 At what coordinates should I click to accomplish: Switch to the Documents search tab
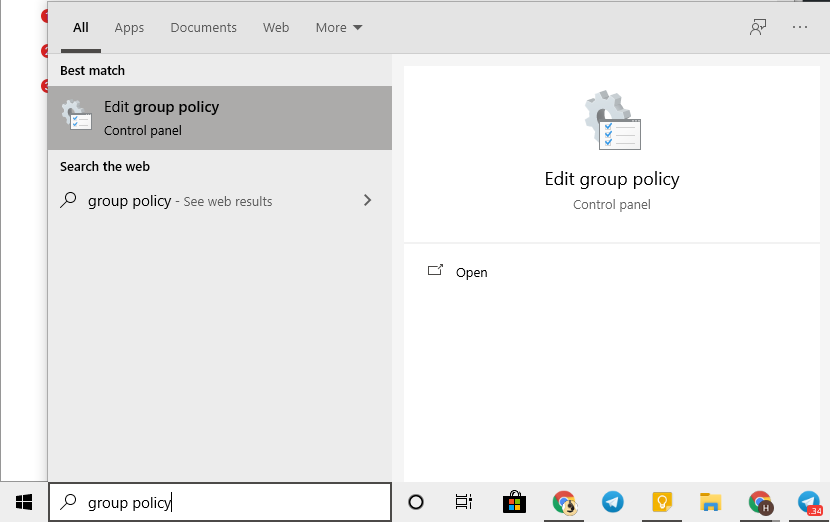tap(203, 28)
